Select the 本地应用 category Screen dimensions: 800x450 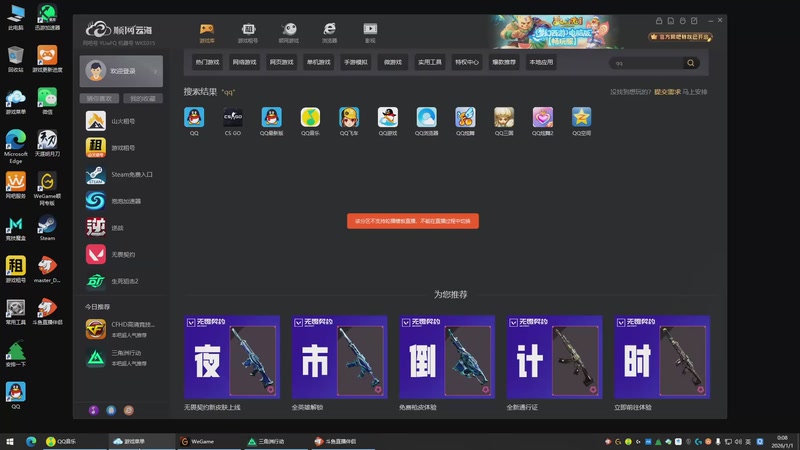point(541,62)
